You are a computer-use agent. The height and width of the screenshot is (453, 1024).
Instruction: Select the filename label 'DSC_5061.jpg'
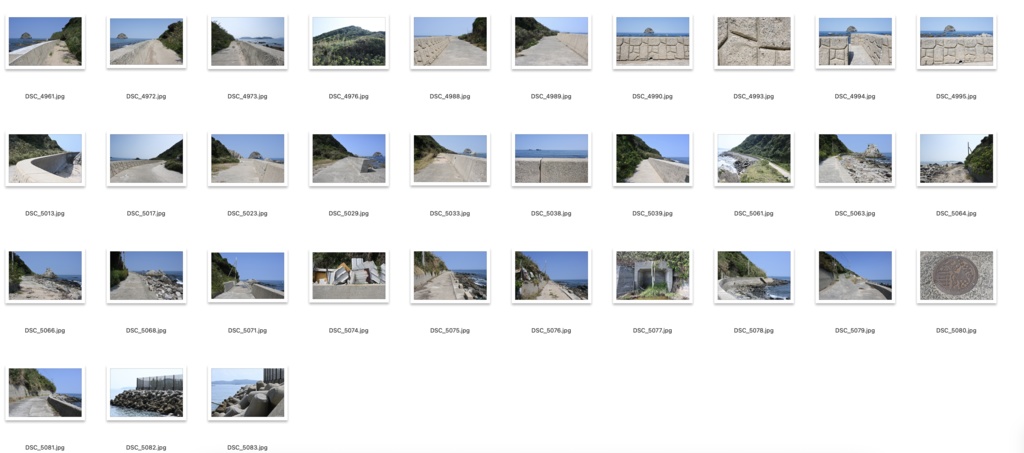(754, 213)
